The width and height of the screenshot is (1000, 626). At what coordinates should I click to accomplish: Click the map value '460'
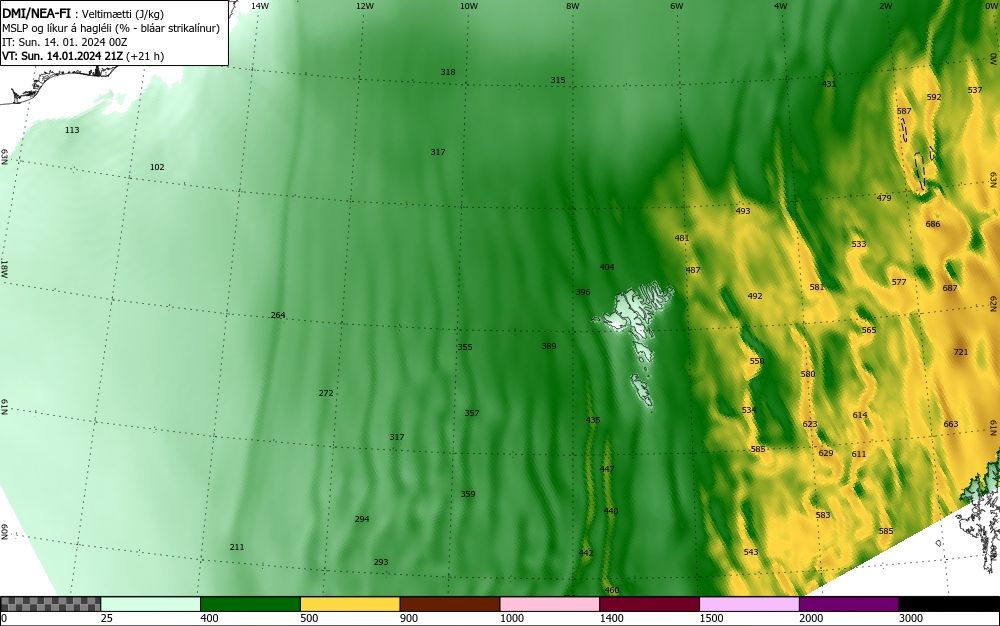coord(612,591)
